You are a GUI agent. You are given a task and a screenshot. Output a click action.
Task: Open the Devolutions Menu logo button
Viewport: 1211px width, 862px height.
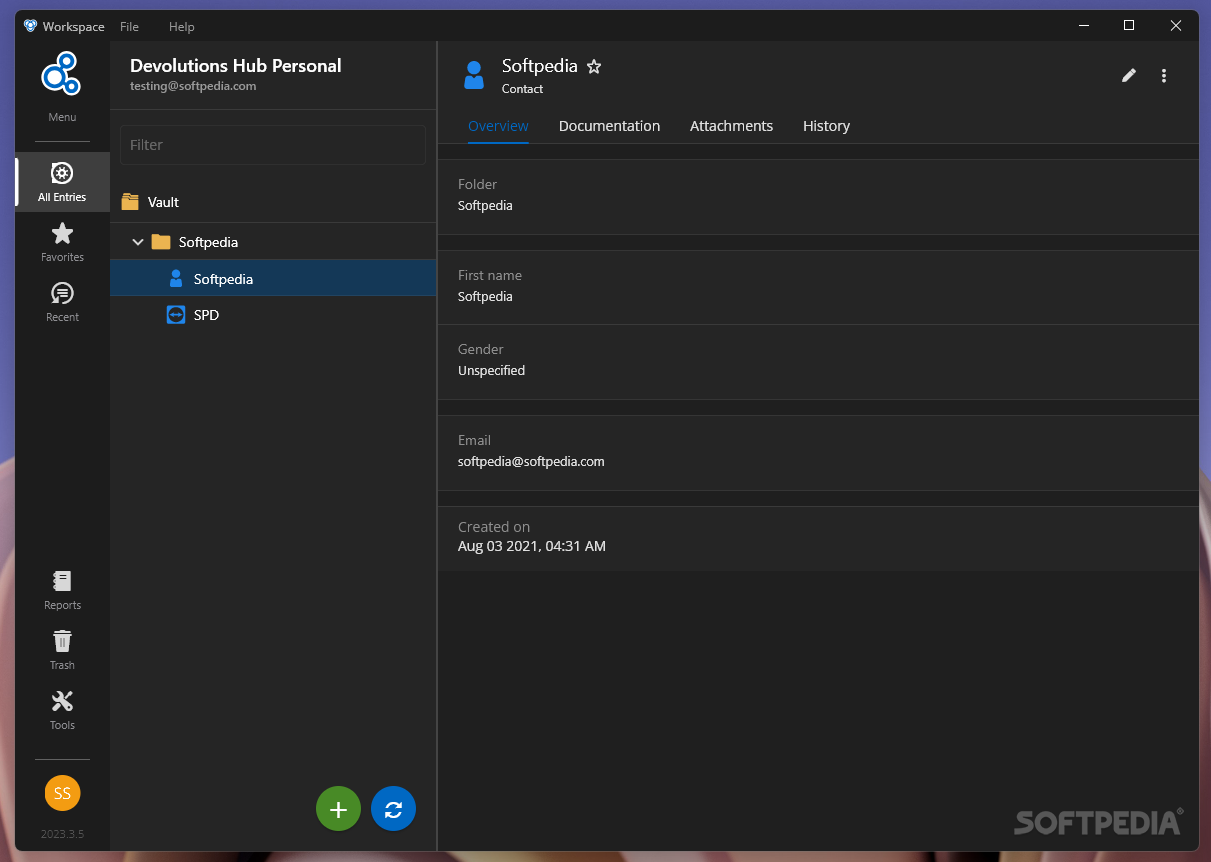point(61,75)
